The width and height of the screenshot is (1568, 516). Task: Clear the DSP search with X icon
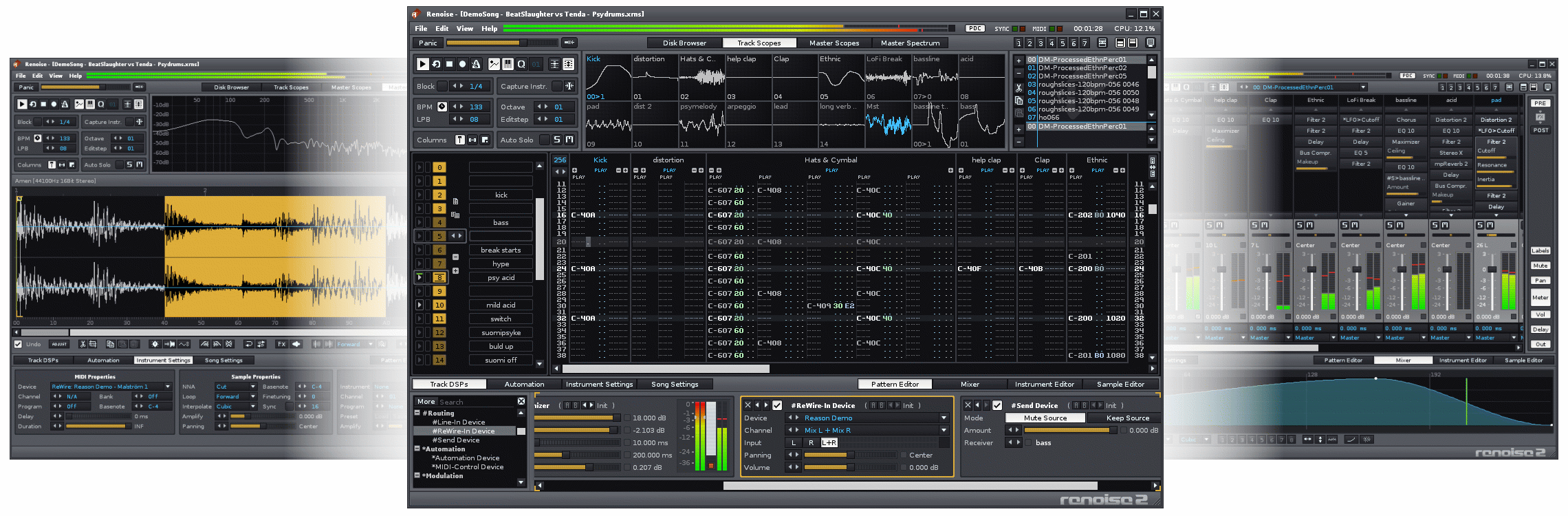521,401
